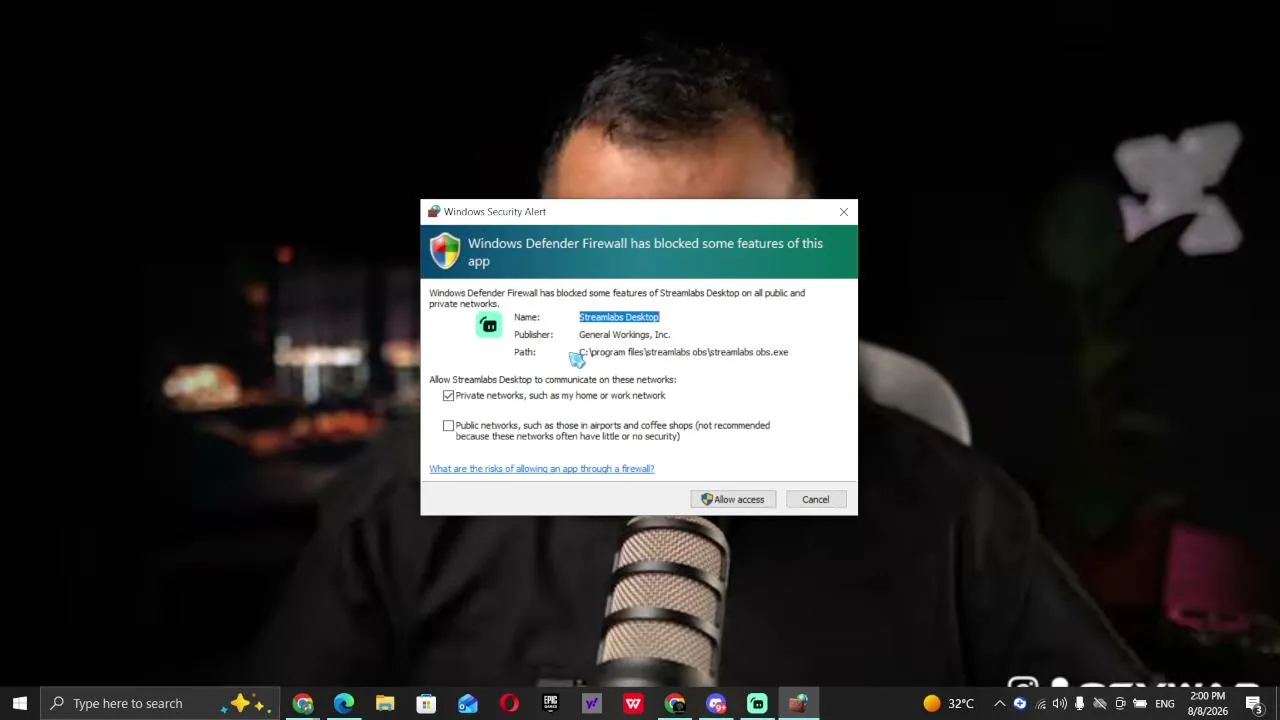
Task: Click the Meet Now camera tray icon
Action: 1120,704
